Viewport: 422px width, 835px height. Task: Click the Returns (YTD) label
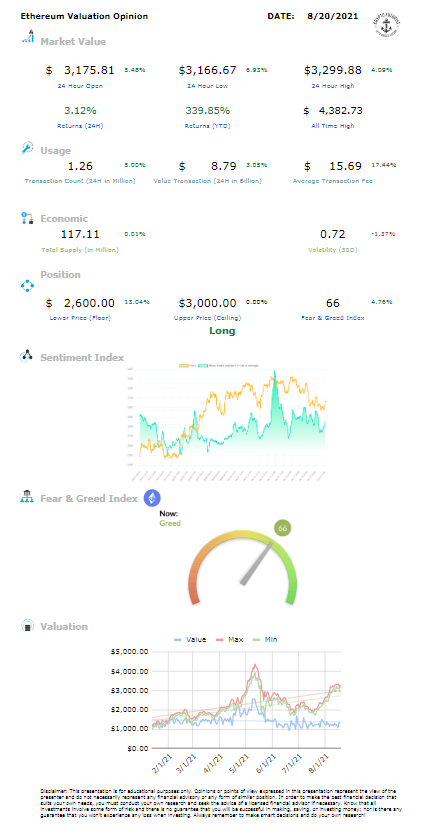207,126
